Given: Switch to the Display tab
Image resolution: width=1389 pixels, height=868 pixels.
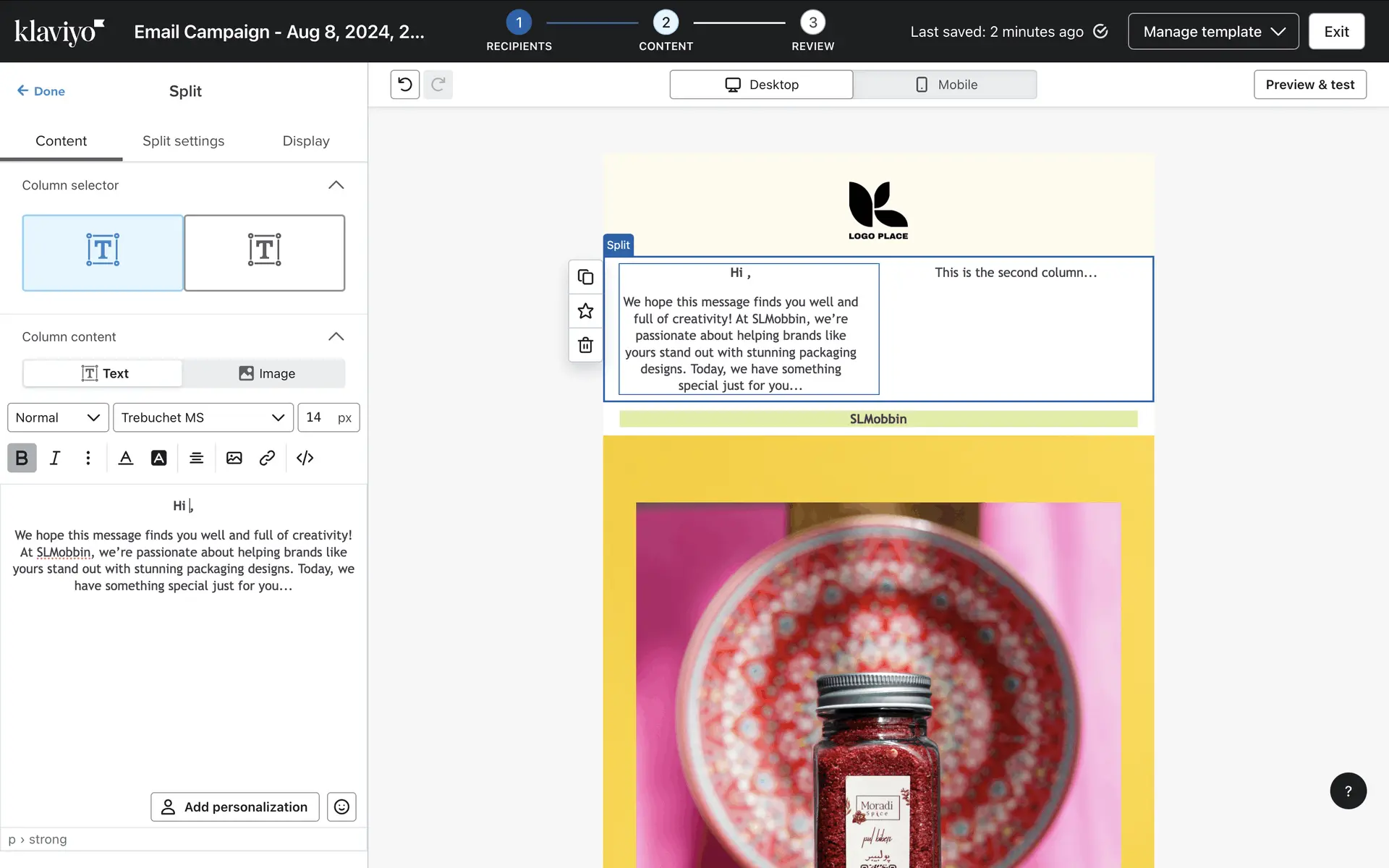Looking at the screenshot, I should pos(306,141).
